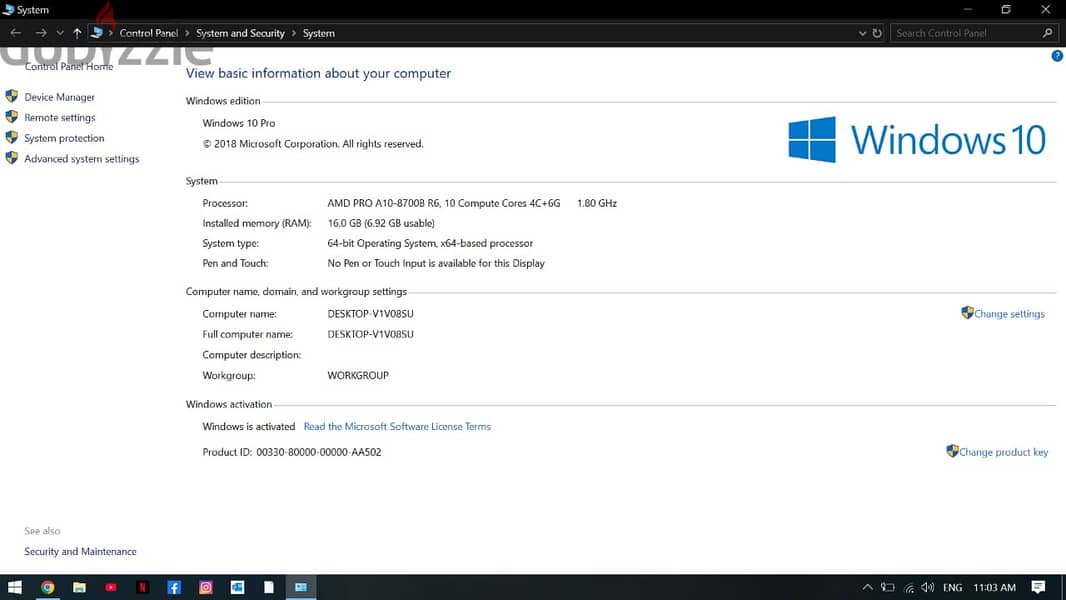This screenshot has width=1066, height=600.
Task: Expand the chevron before Control Panel breadcrumb
Action: click(111, 33)
